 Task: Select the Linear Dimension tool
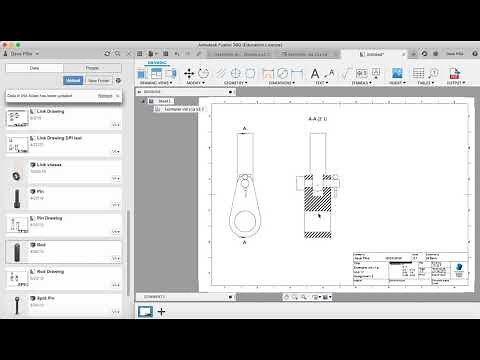[x=297, y=73]
